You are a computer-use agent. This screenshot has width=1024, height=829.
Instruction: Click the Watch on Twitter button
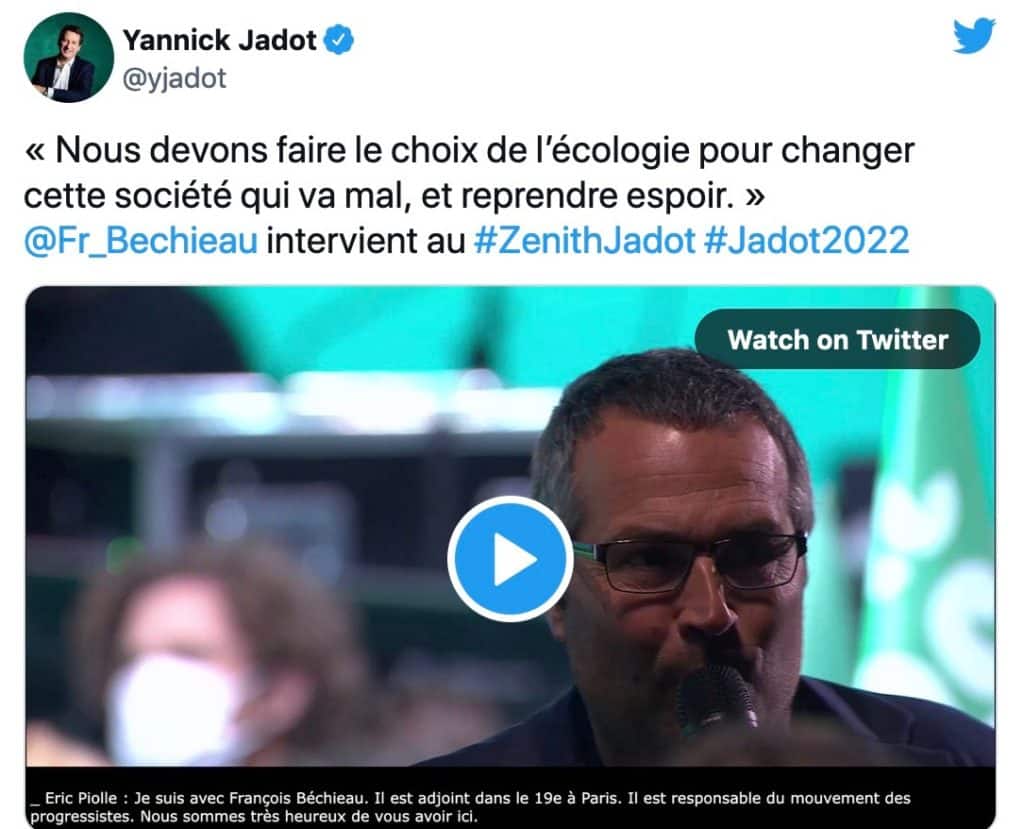click(837, 340)
